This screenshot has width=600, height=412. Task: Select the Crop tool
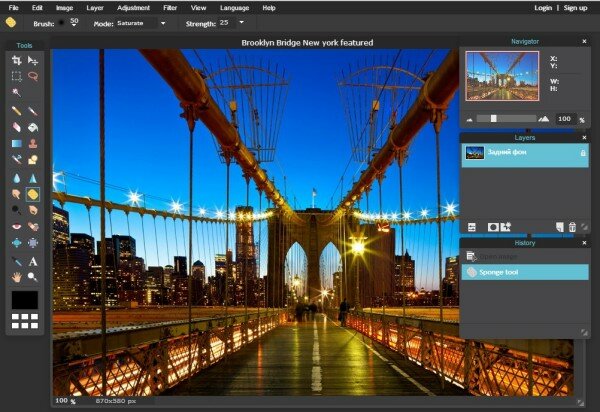(16, 60)
